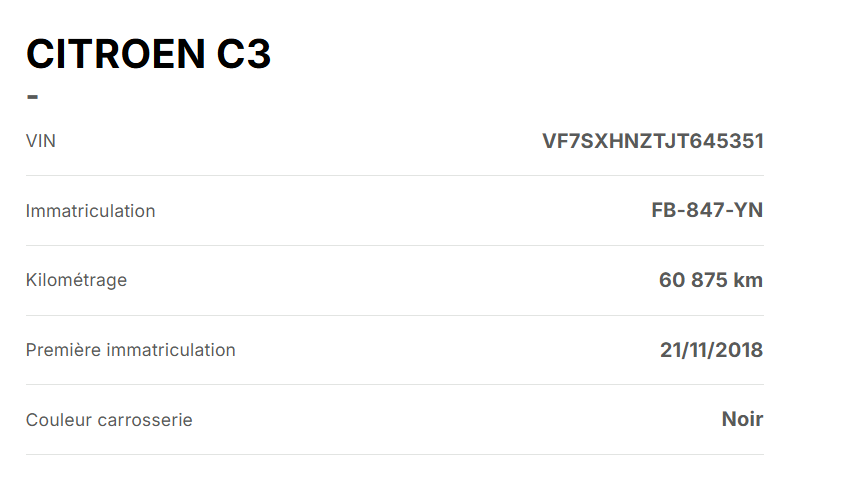
Task: Click the Première immatriculation label
Action: (x=130, y=350)
